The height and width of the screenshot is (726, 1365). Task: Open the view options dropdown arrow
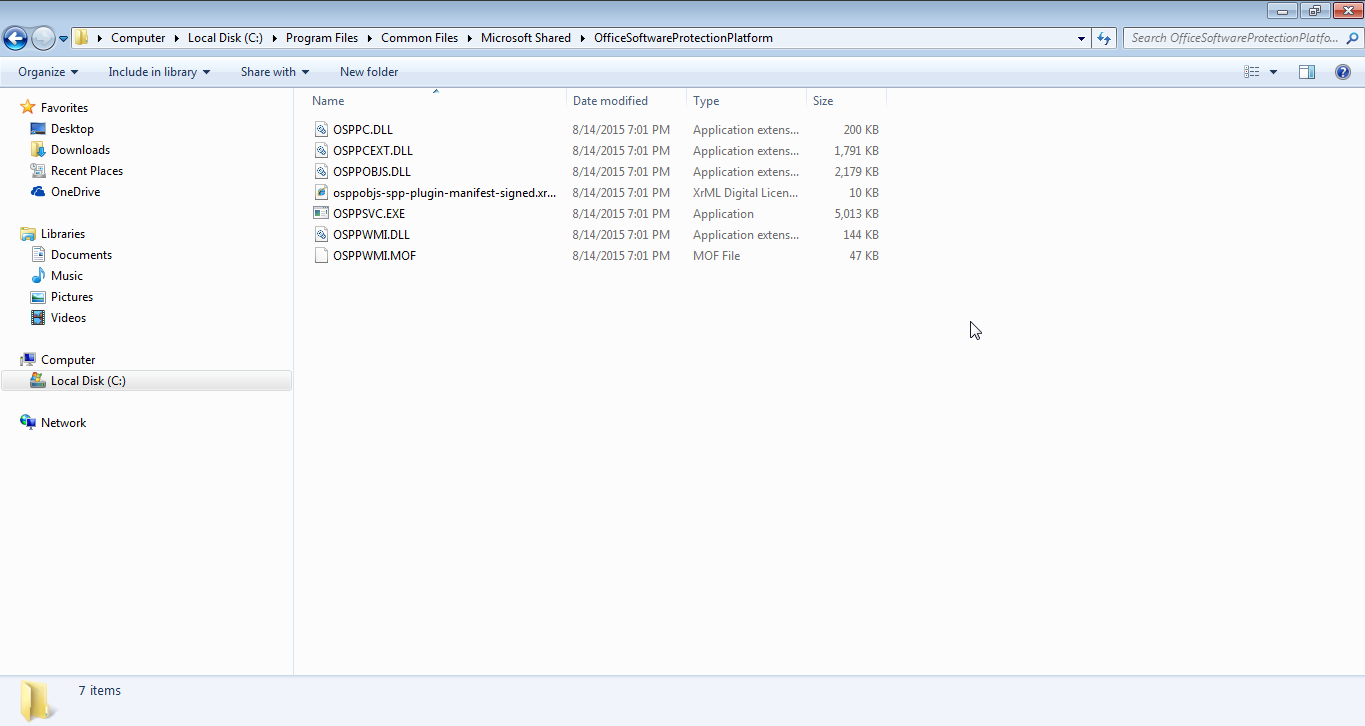tap(1273, 72)
